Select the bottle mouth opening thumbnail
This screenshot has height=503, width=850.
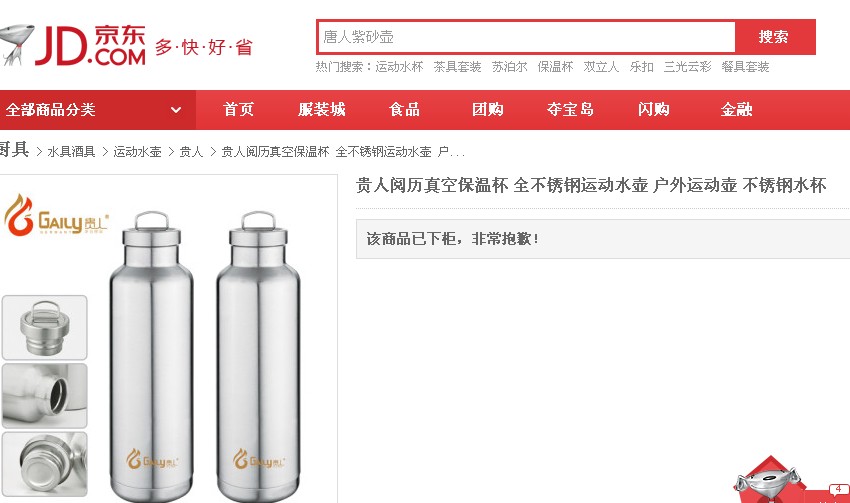coord(44,396)
